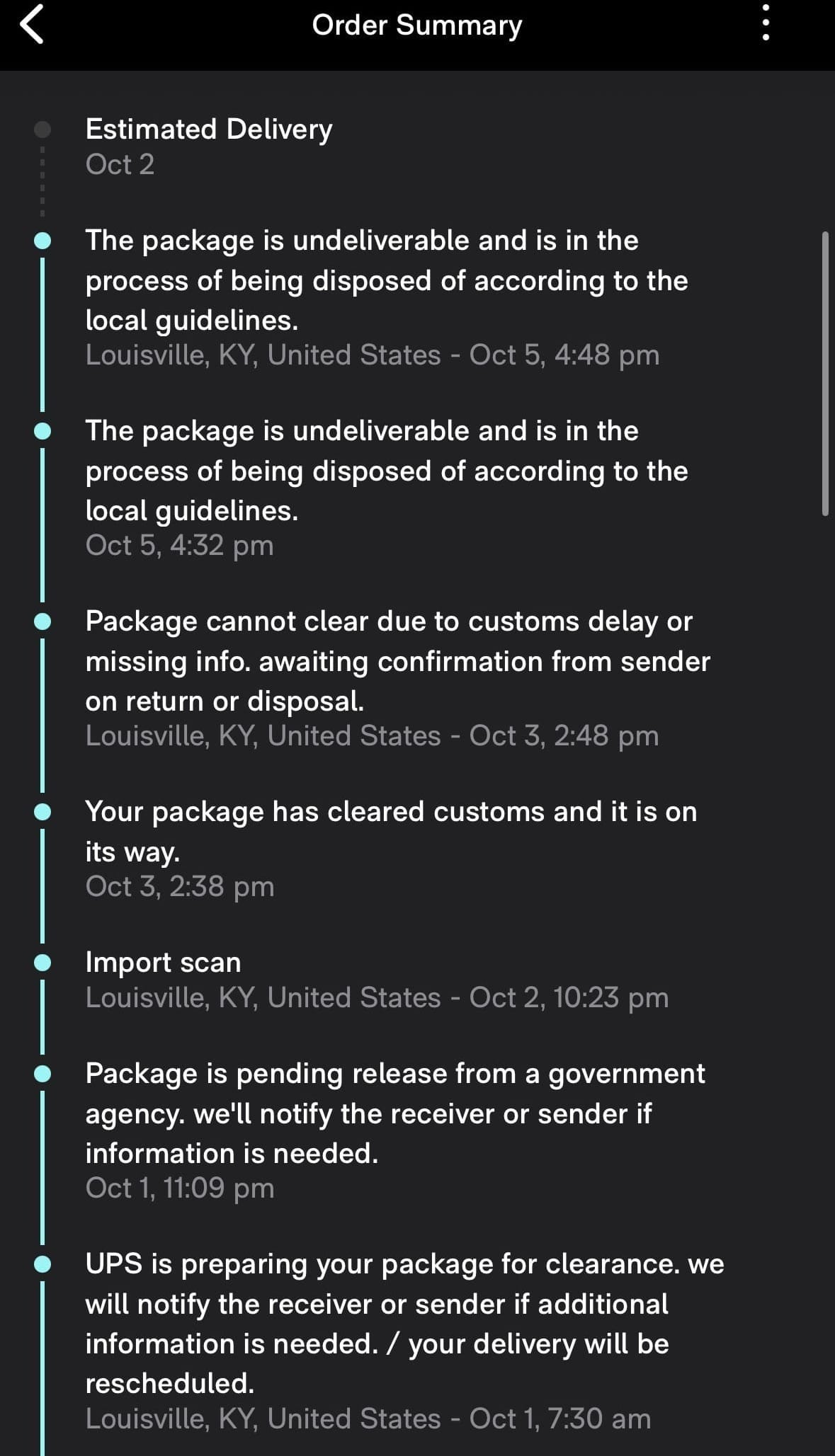Tap the timeline dot for Oct 5, 4:32 pm

42,431
